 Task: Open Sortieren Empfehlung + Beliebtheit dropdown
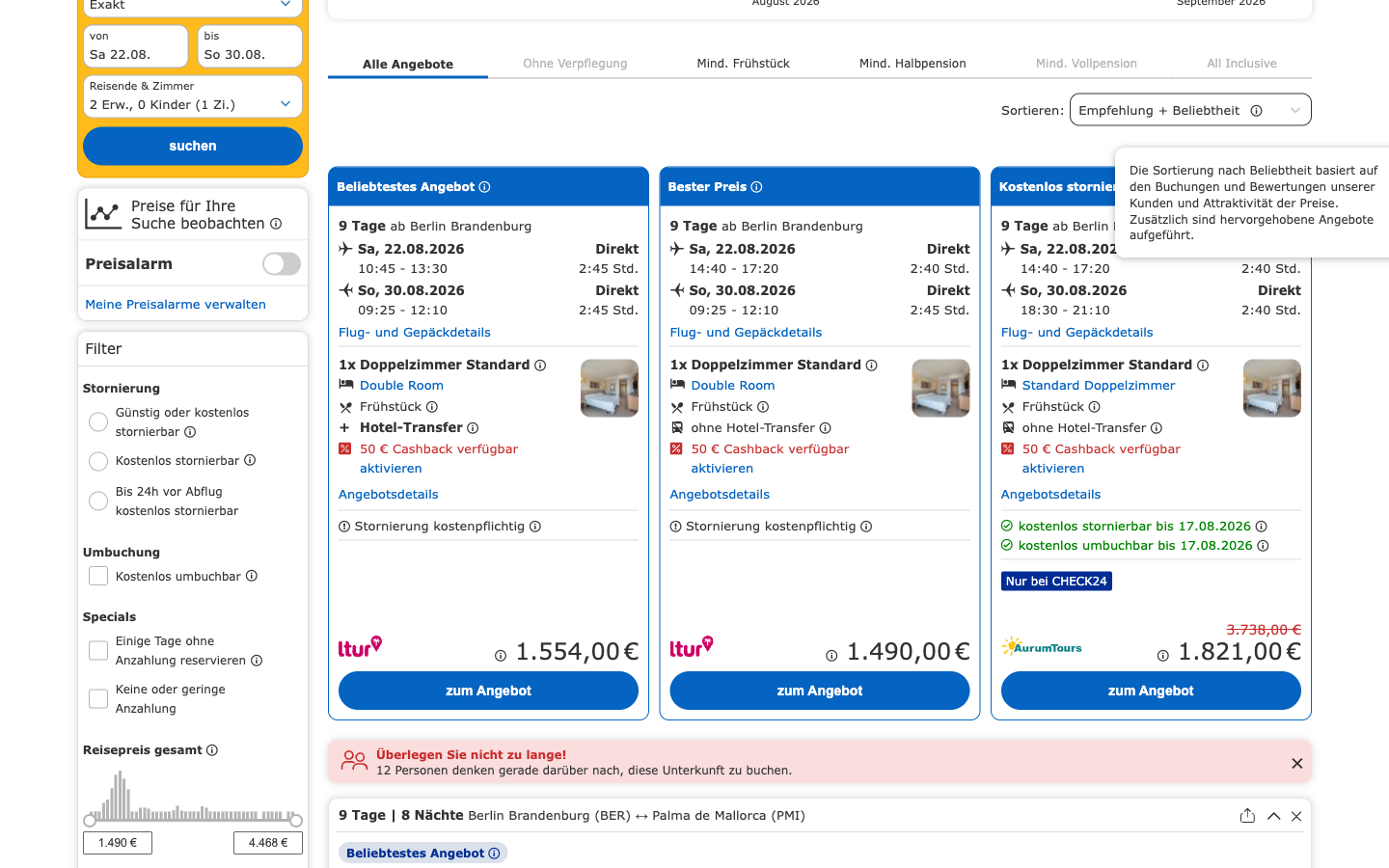coord(1190,110)
